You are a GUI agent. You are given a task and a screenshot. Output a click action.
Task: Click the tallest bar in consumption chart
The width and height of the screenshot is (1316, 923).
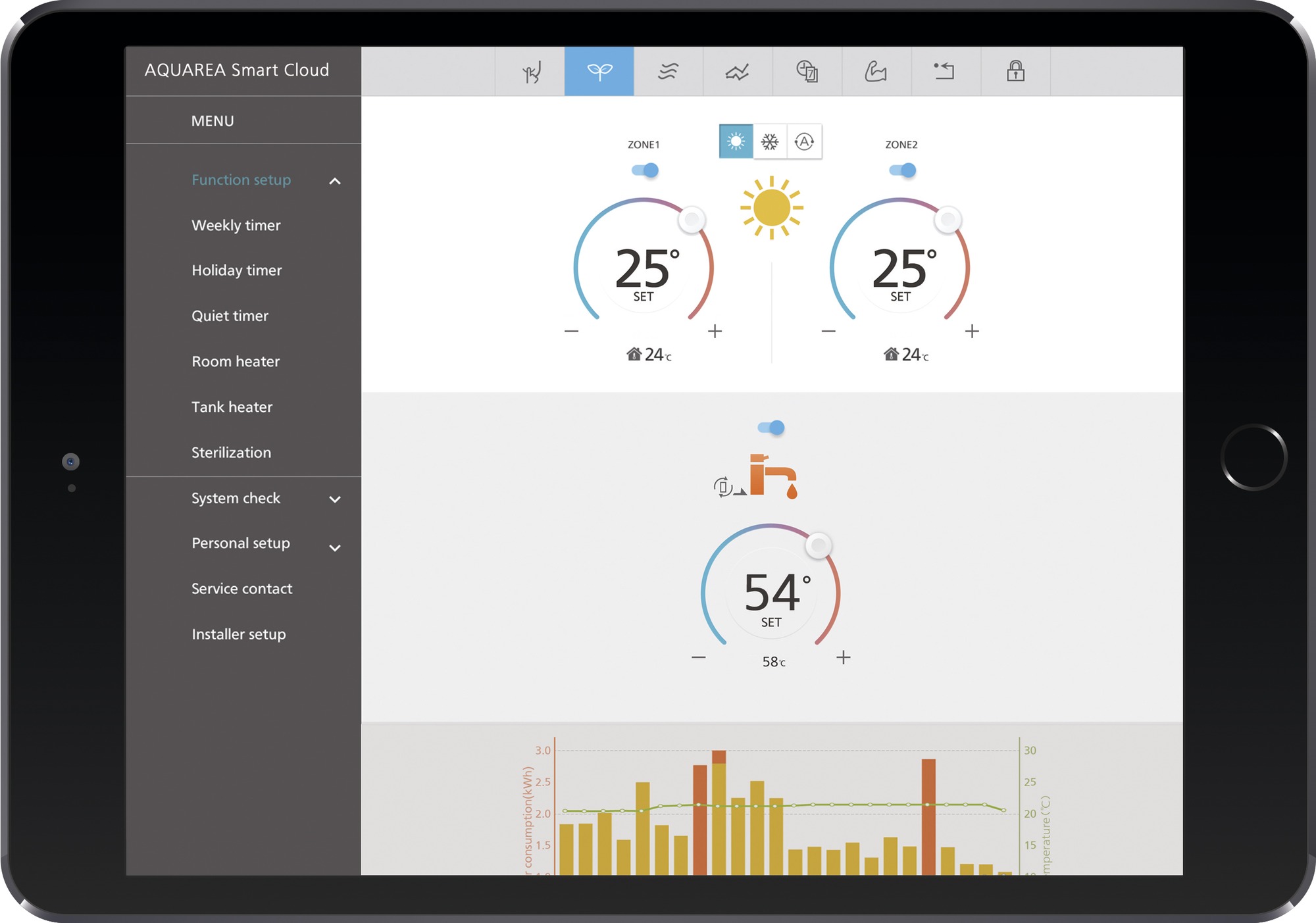pos(719,812)
